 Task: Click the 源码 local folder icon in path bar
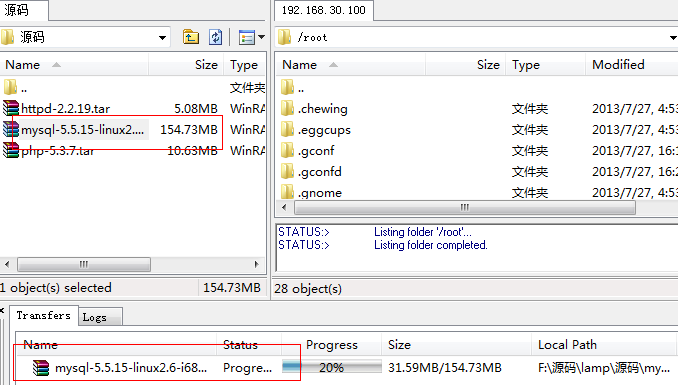click(7, 37)
